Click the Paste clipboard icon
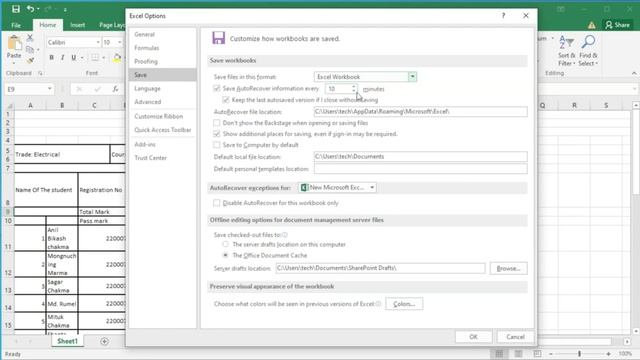640x360 pixels. tap(14, 43)
